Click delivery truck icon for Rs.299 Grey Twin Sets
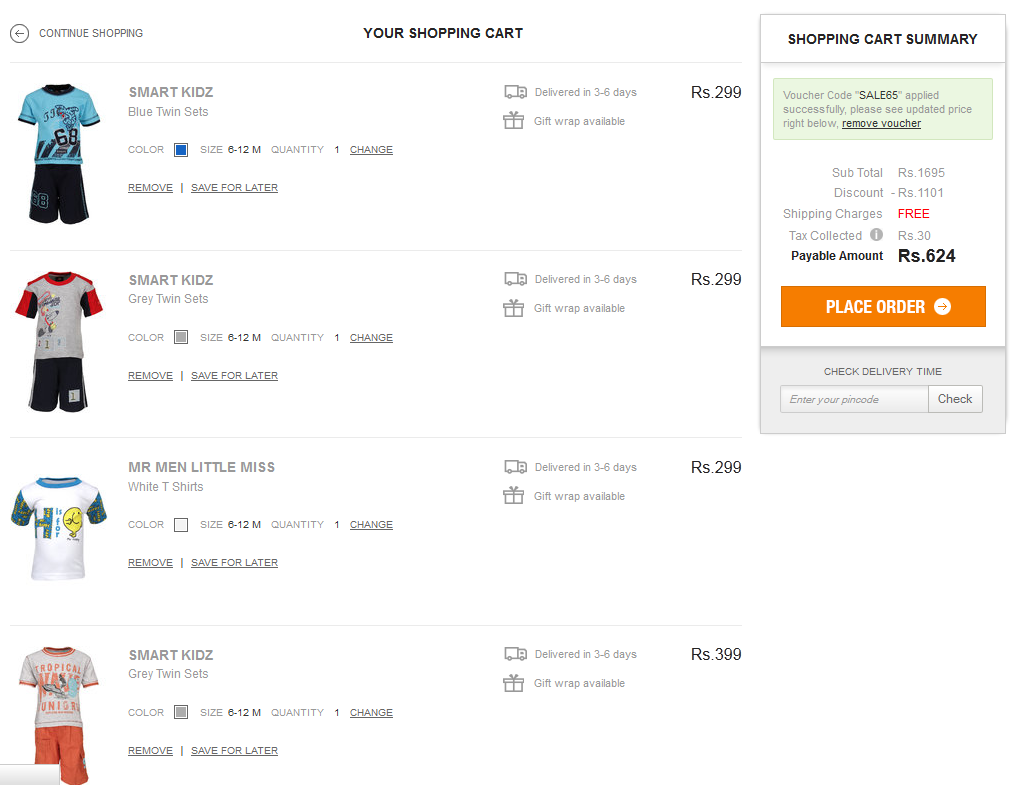Viewport: 1032px width, 785px height. point(515,279)
